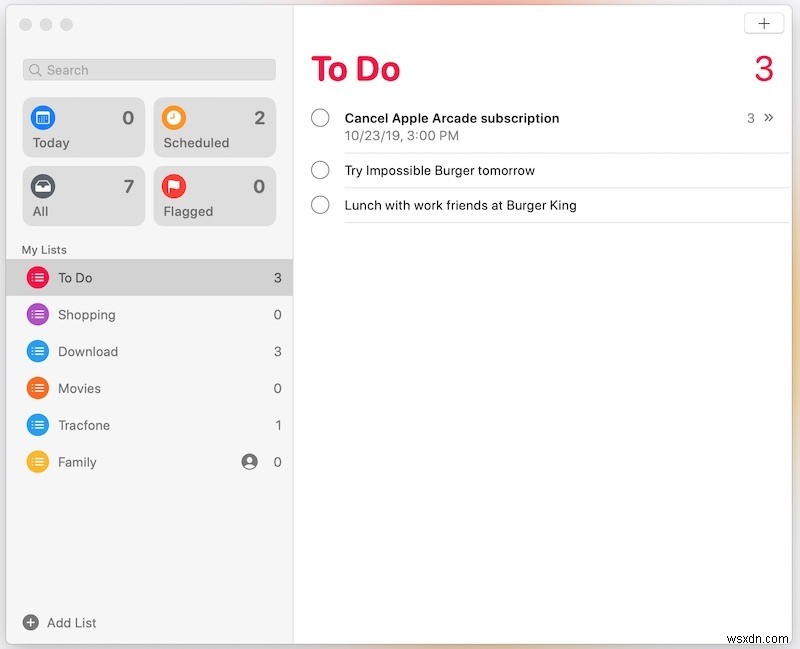Click the window close button

click(x=26, y=24)
